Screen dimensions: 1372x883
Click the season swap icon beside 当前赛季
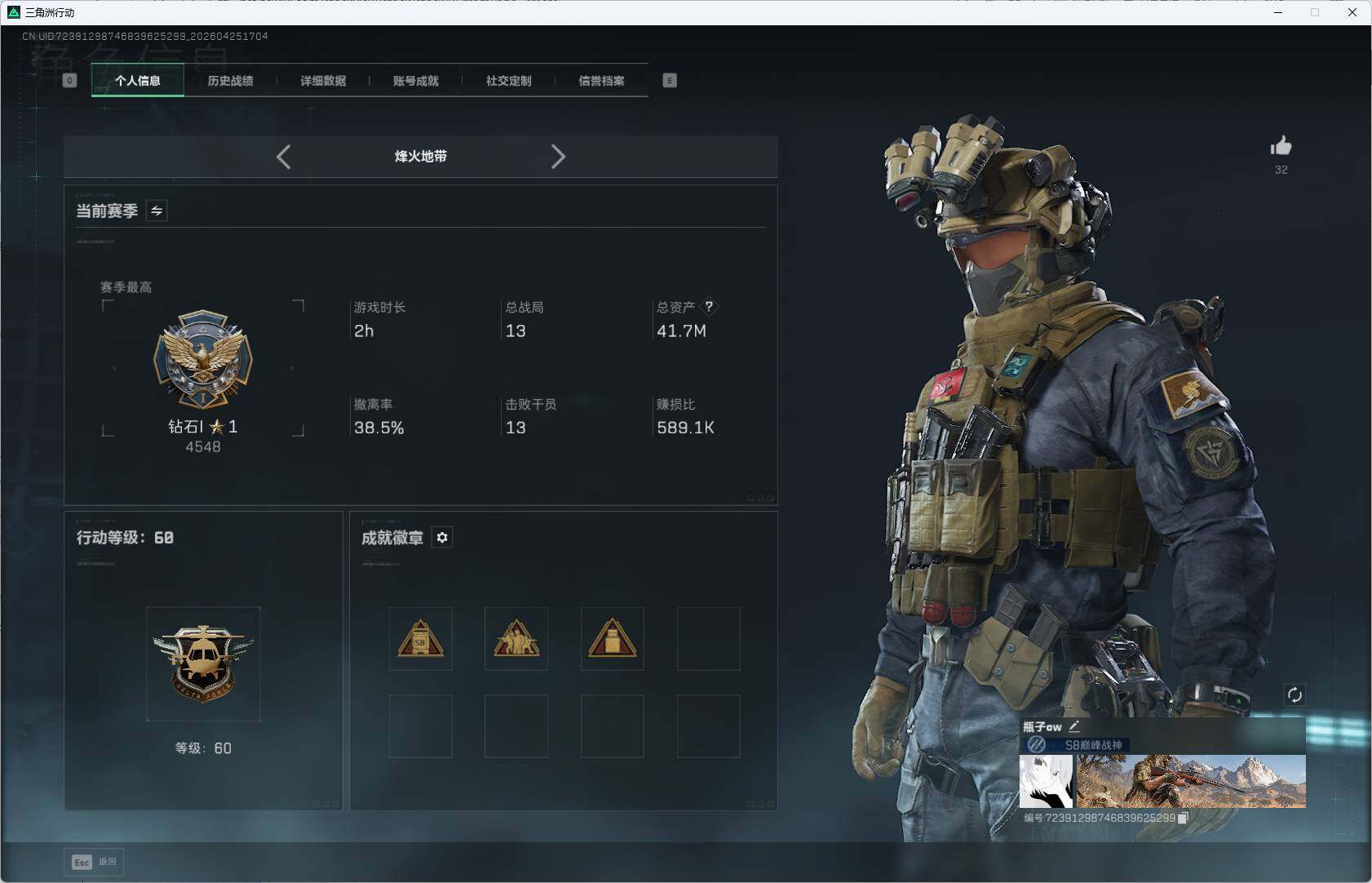pos(156,211)
